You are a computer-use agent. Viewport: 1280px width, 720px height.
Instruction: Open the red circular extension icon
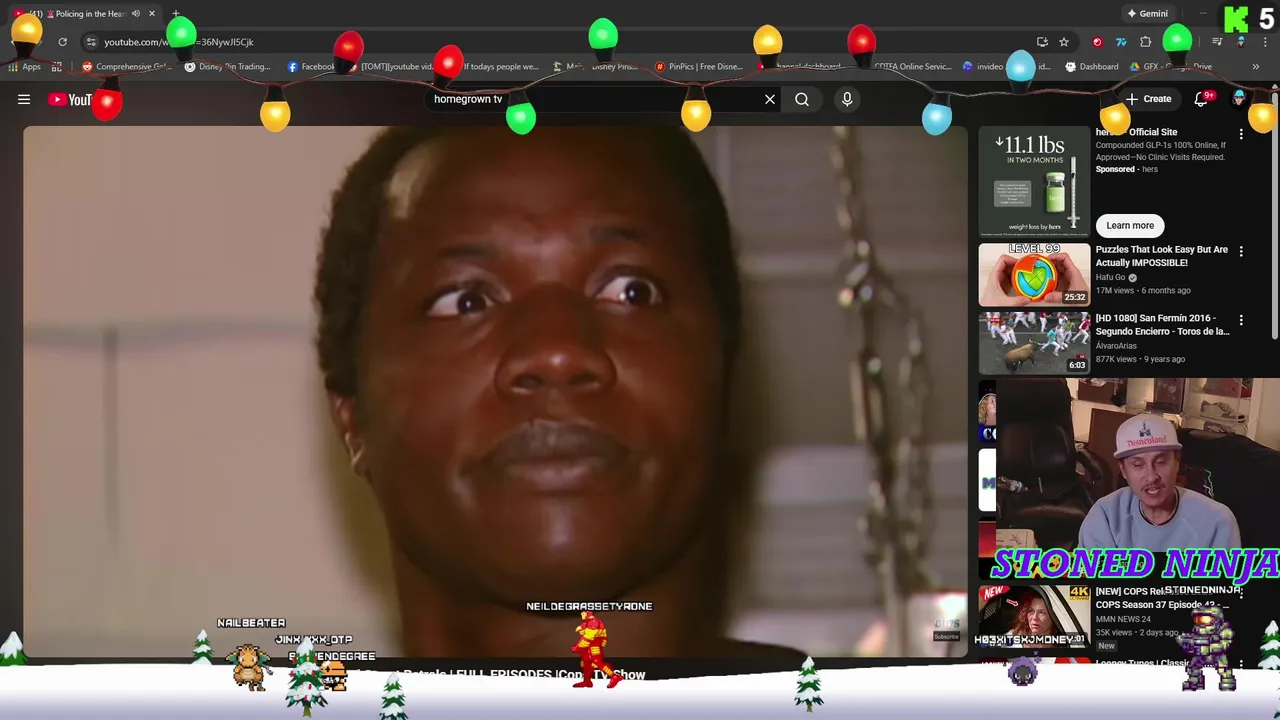click(x=1097, y=42)
